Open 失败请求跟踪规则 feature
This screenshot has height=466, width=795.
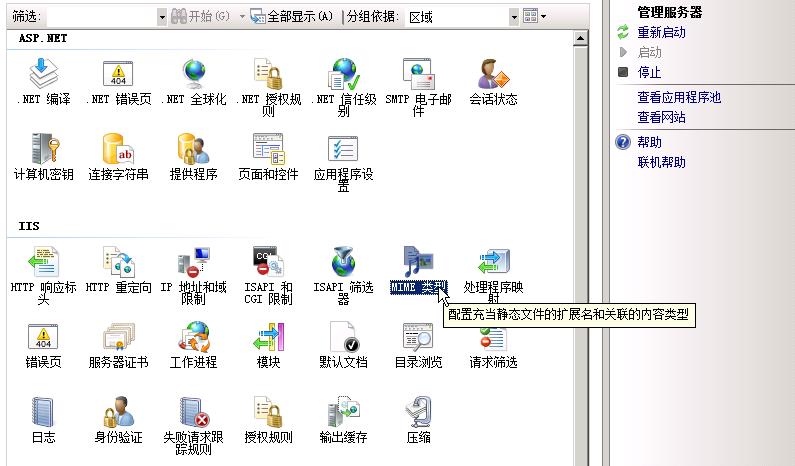pyautogui.click(x=194, y=425)
